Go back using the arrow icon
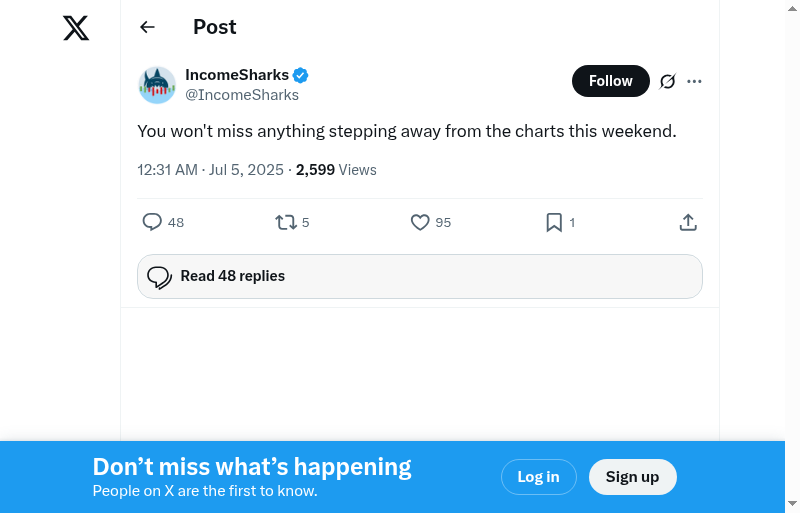This screenshot has height=513, width=800. point(148,27)
